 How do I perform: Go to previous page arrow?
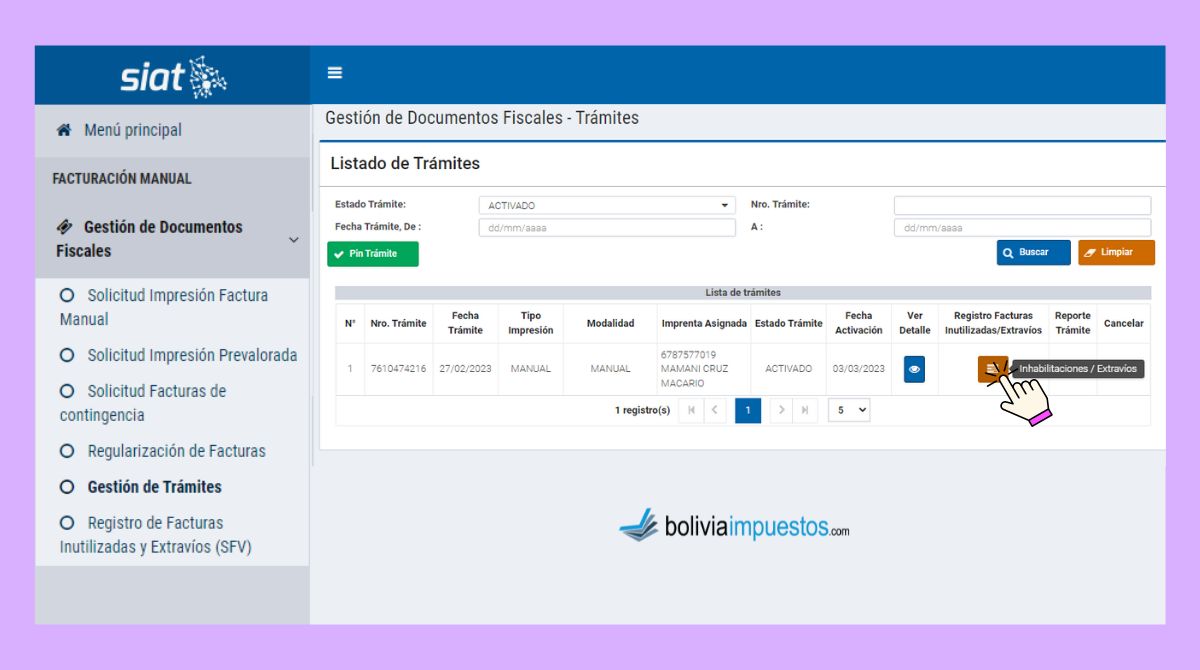pos(715,410)
